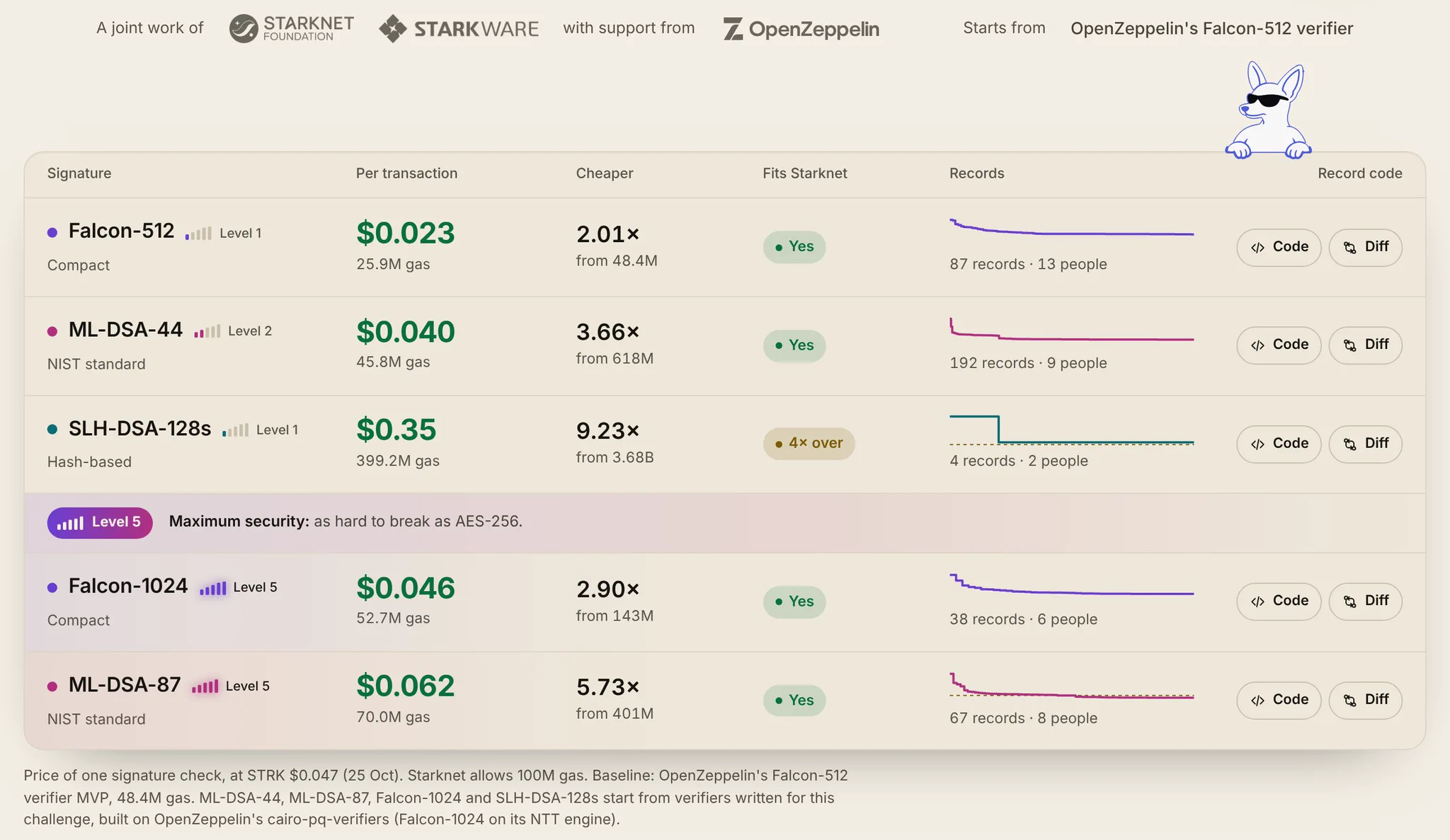The width and height of the screenshot is (1450, 840).
Task: Click the Per transaction column header
Action: (406, 173)
